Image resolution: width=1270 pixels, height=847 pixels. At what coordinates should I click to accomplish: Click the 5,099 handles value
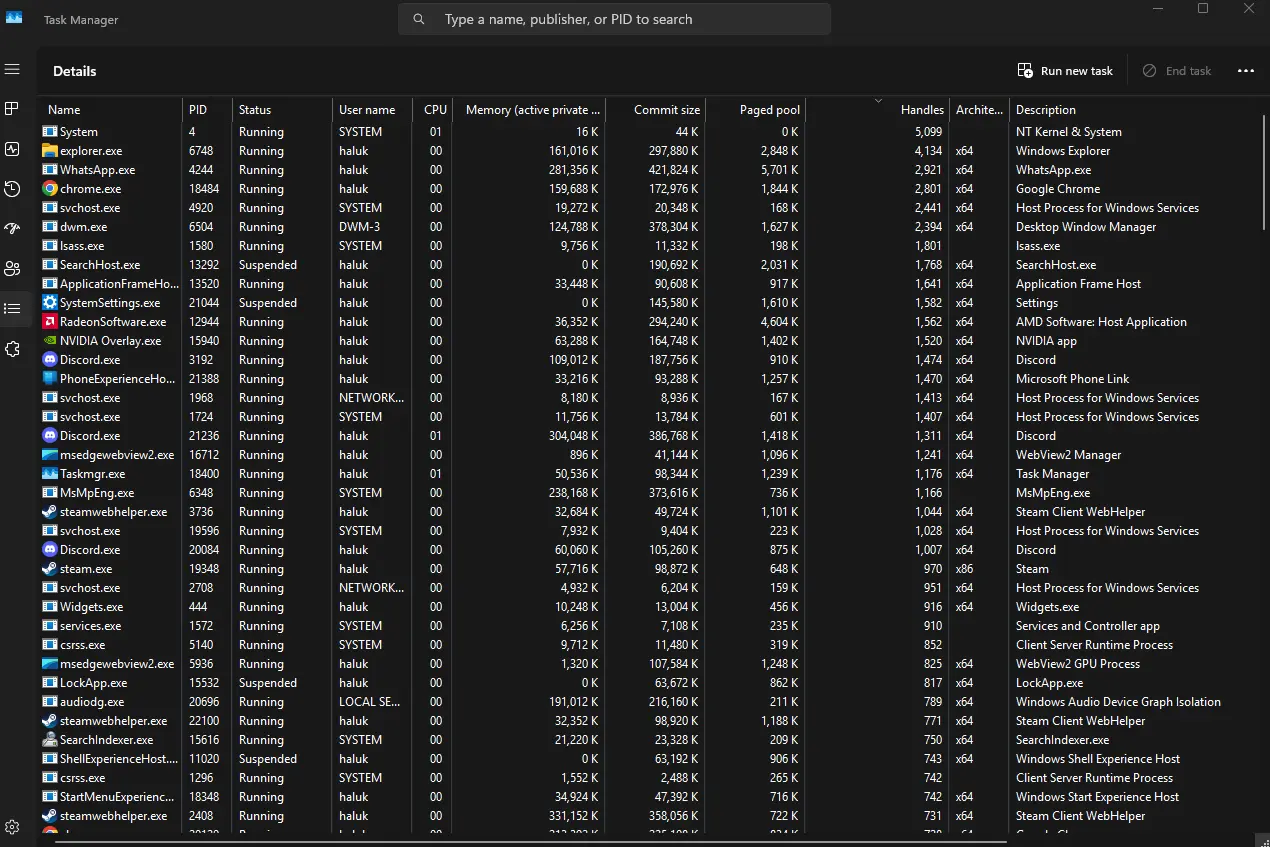click(x=928, y=132)
